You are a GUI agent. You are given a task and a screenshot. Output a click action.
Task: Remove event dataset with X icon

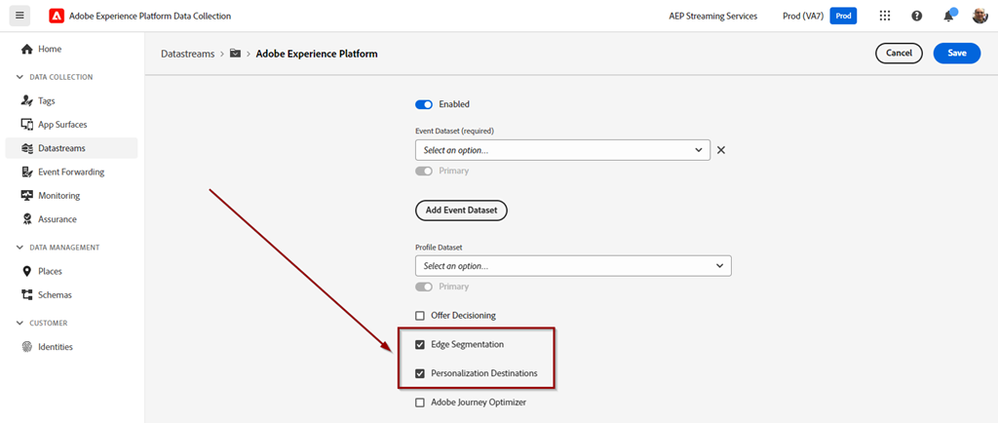721,150
